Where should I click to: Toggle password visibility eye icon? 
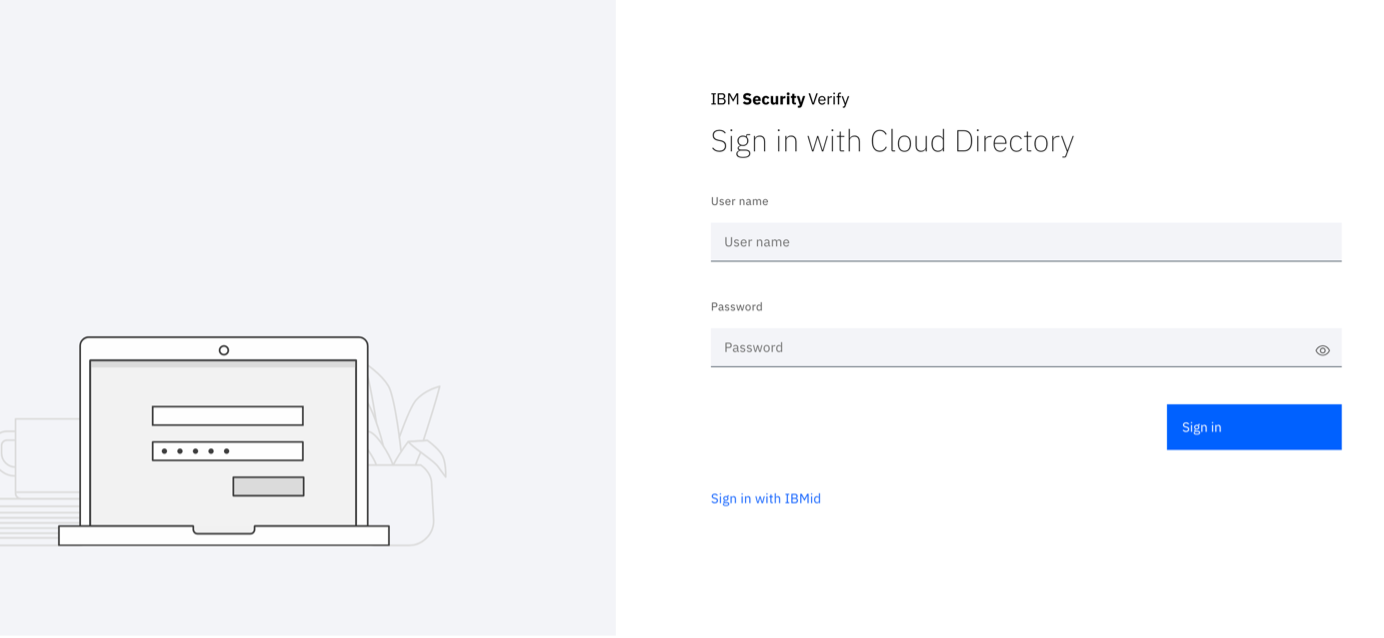click(1322, 350)
